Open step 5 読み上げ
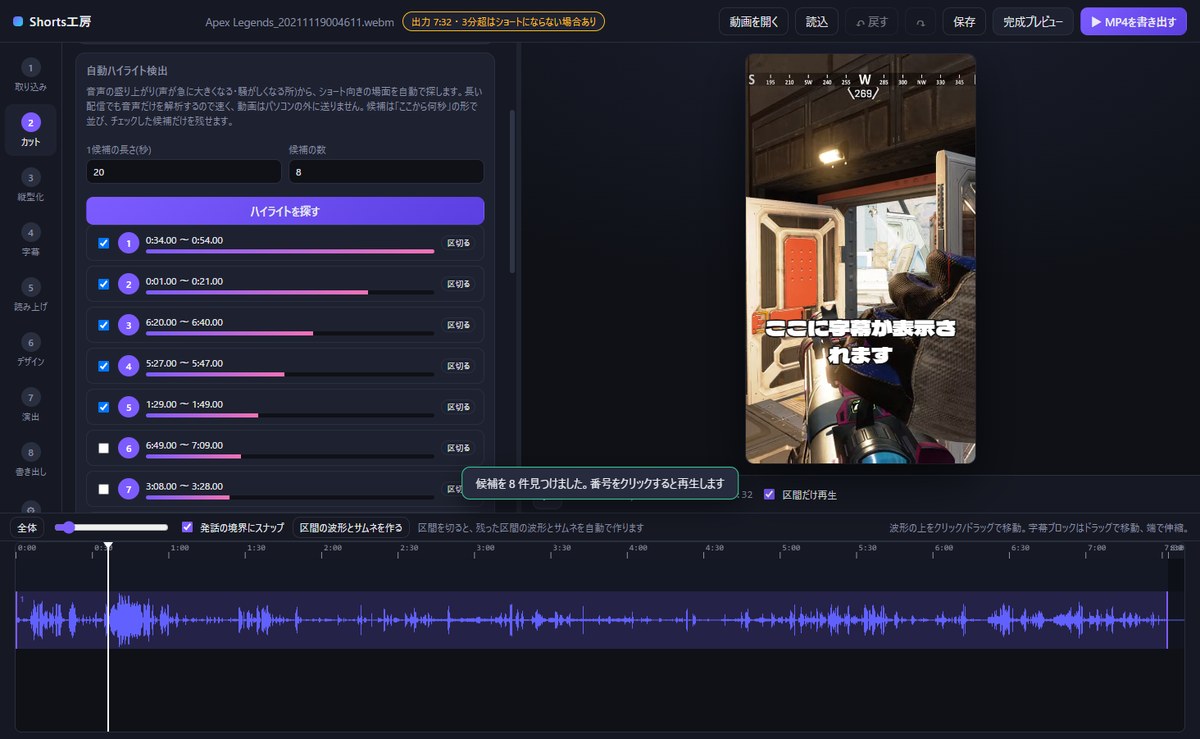 point(30,294)
